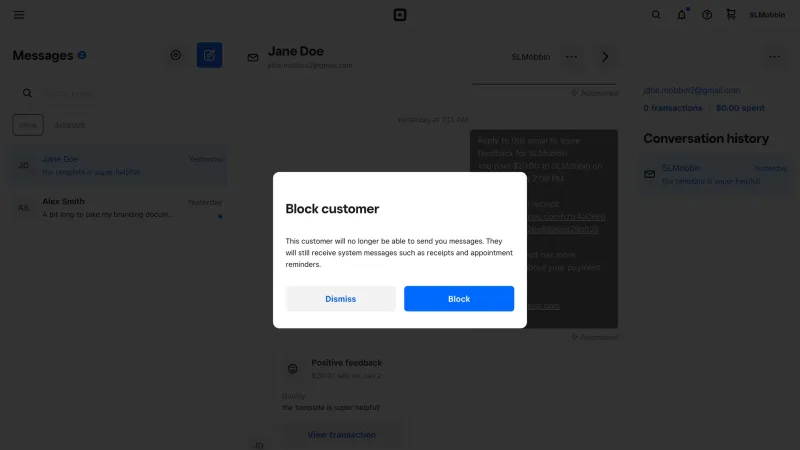
Task: Switch to the Assistant tab
Action: 69,125
